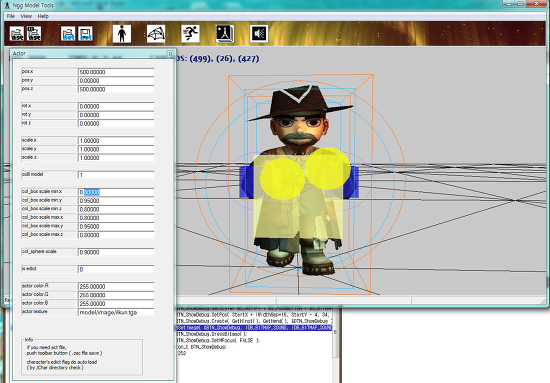Click the col_box scale min.z field
The image size is (550, 383).
tap(116, 209)
